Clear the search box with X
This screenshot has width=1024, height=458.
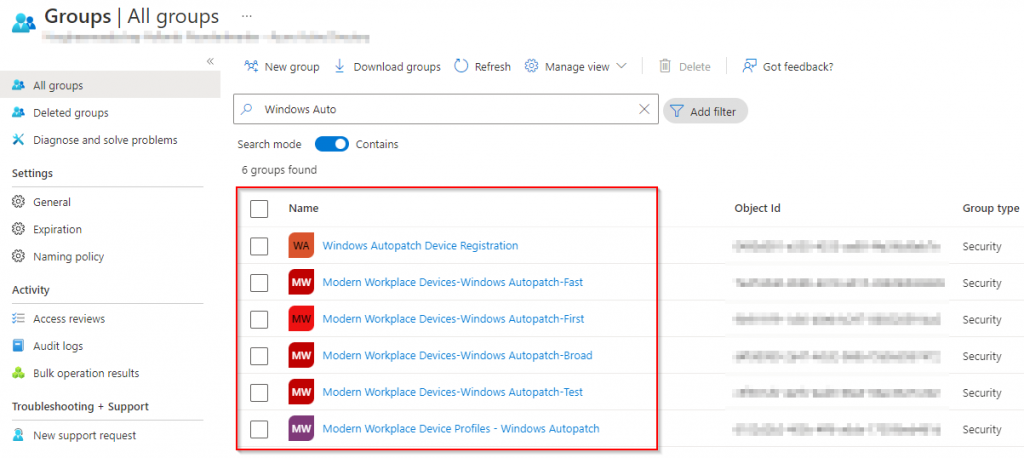(644, 109)
